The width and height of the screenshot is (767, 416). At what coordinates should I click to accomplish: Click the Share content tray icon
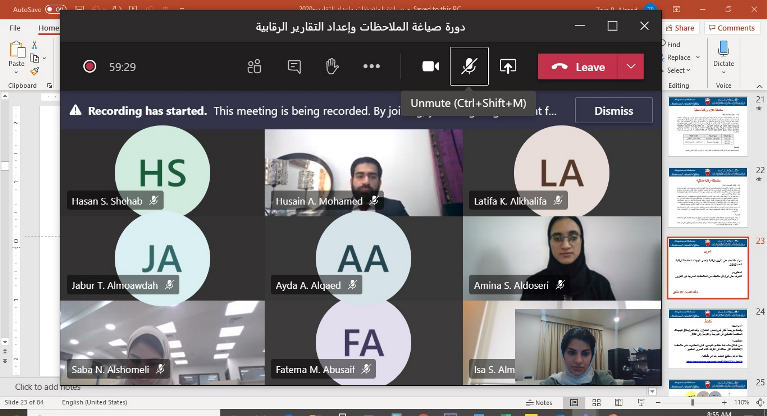[x=508, y=67]
